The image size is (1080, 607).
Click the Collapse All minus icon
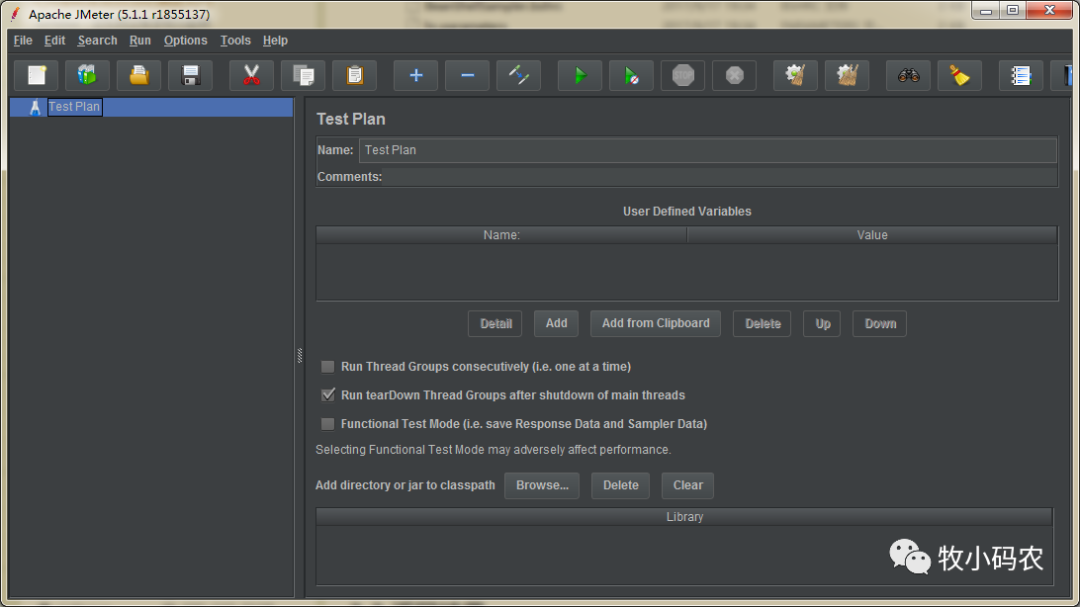467,75
